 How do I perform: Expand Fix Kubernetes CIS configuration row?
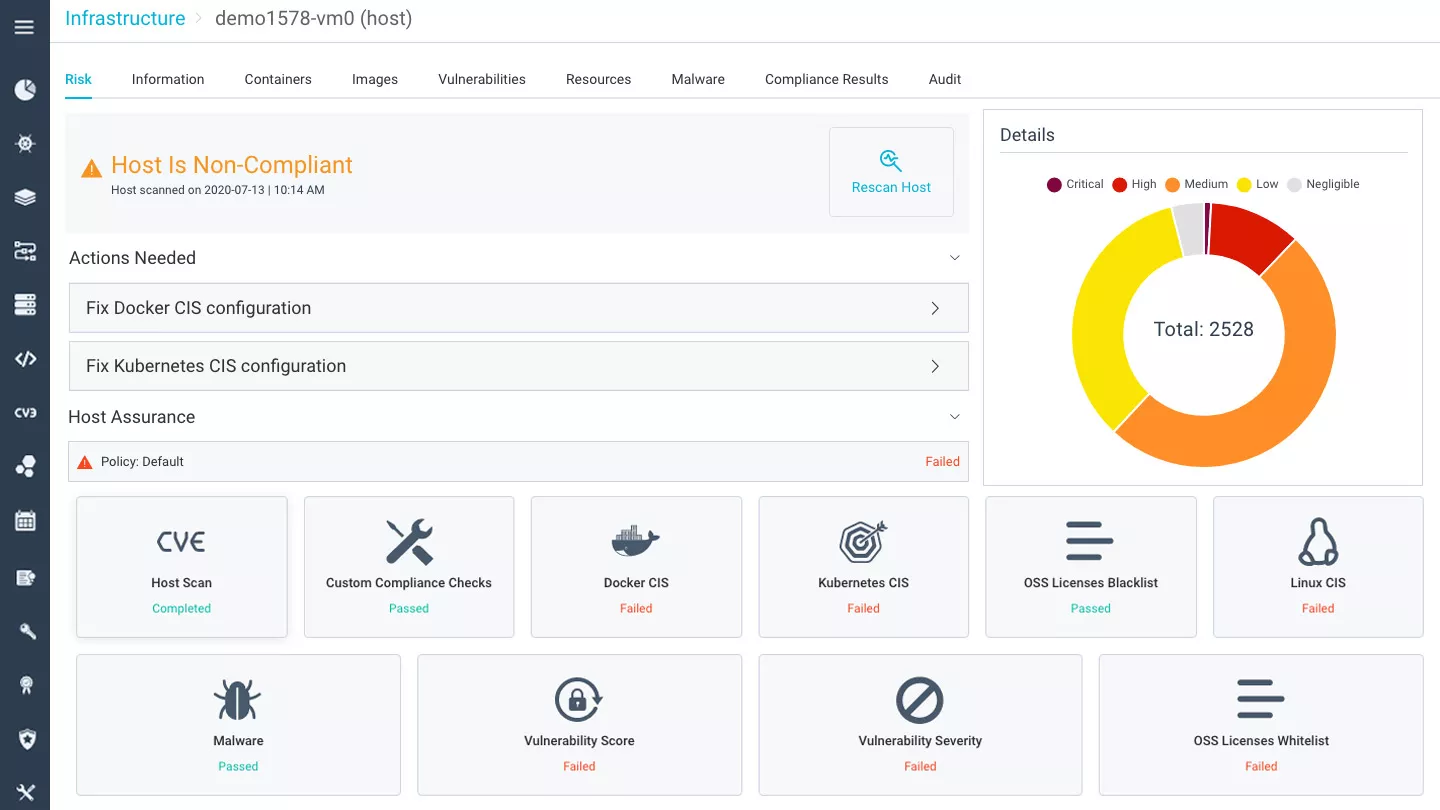(519, 366)
